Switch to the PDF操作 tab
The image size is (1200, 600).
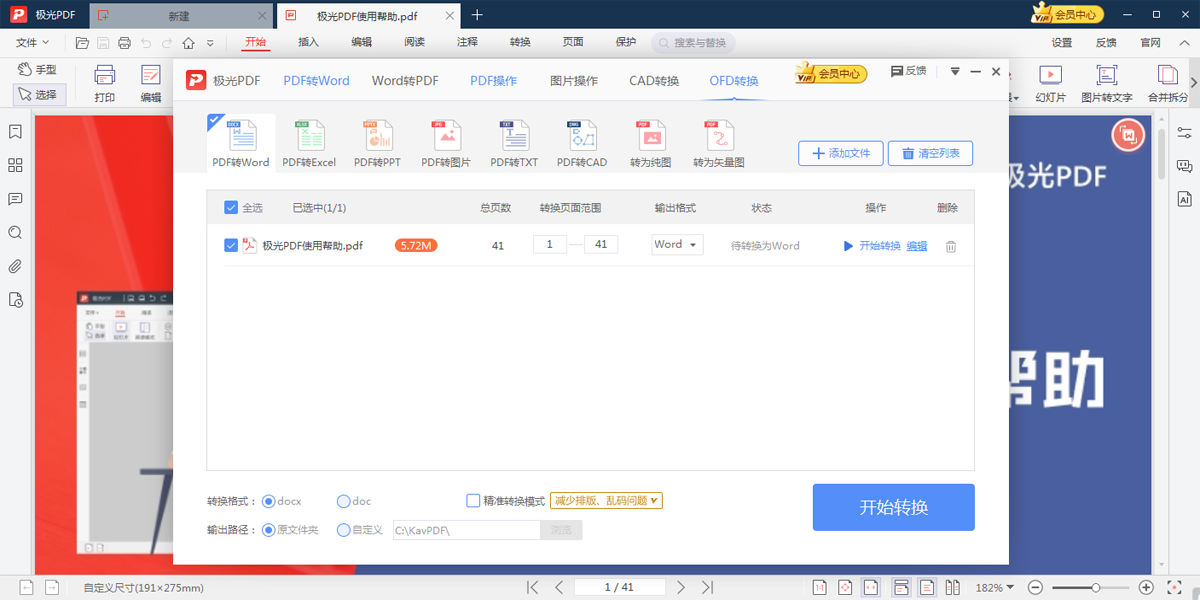tap(494, 81)
